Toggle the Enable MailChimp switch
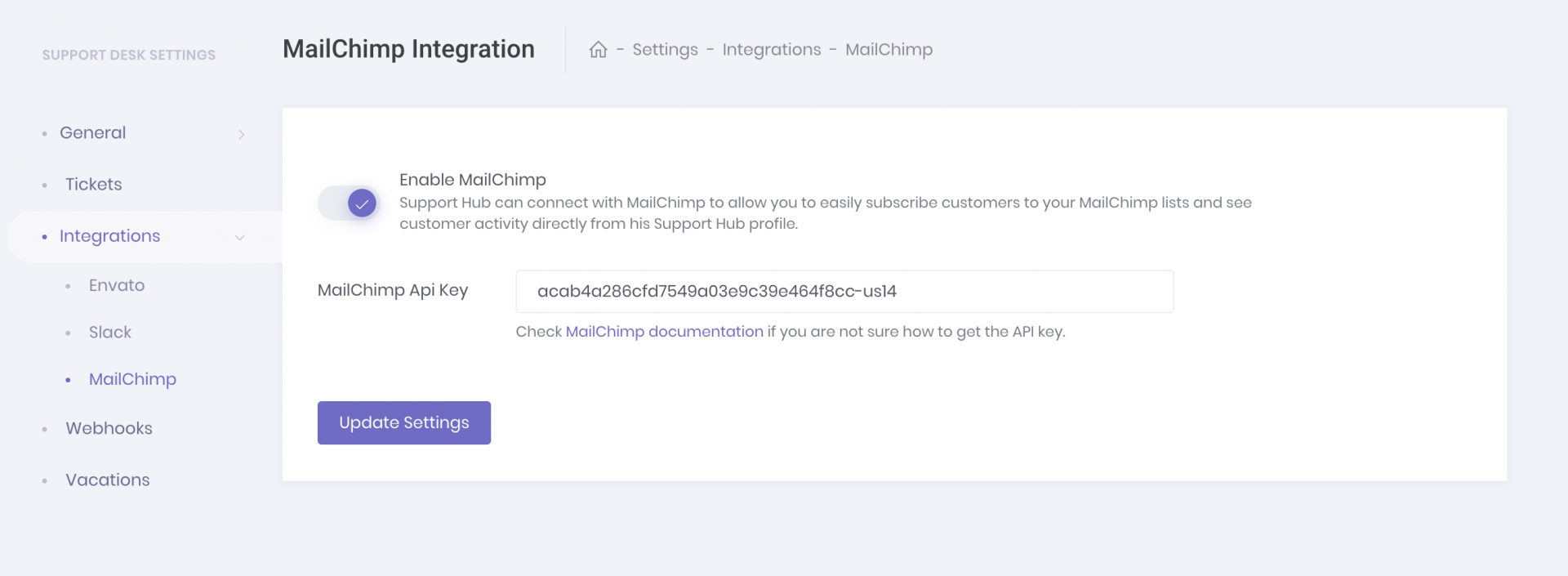1568x576 pixels. 349,203
